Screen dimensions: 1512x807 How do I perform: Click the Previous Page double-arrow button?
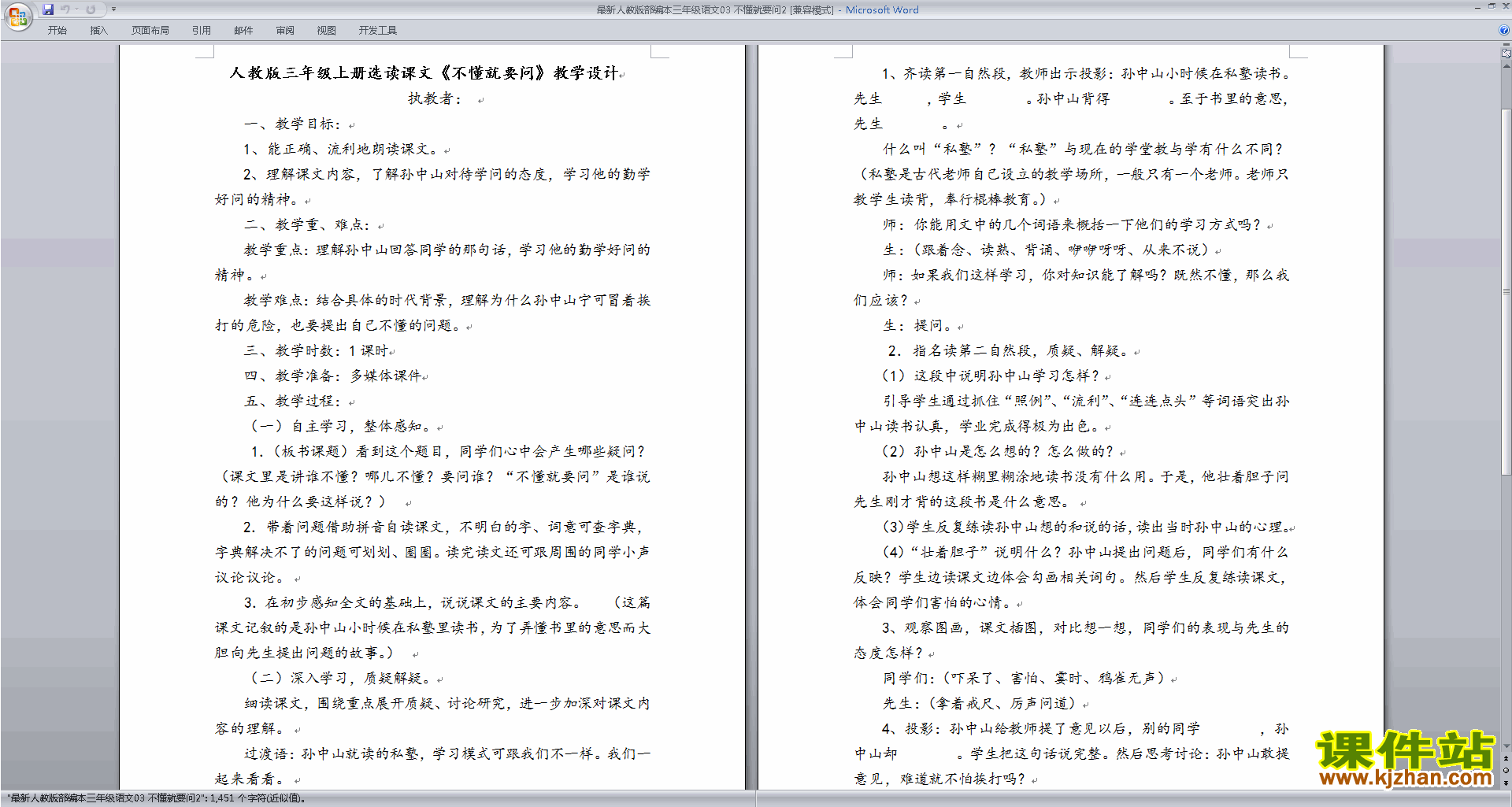tap(1506, 758)
